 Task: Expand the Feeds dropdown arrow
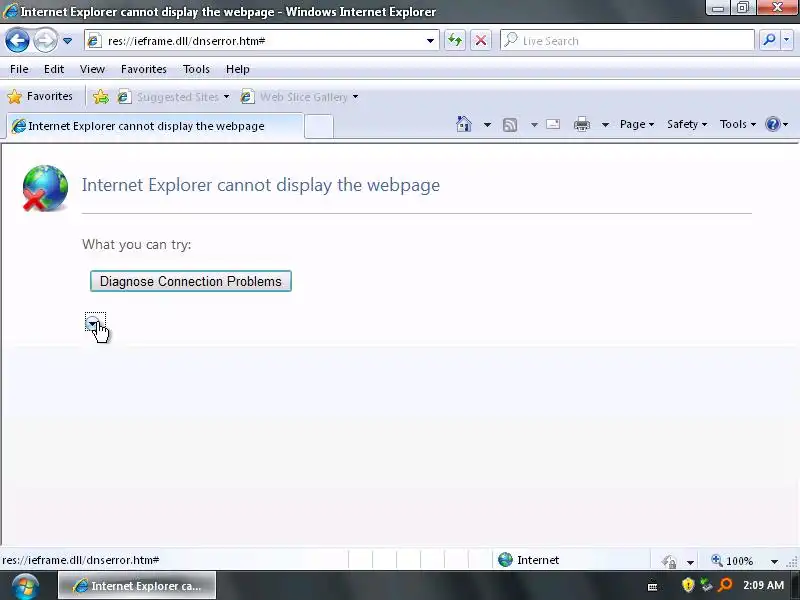click(x=534, y=124)
